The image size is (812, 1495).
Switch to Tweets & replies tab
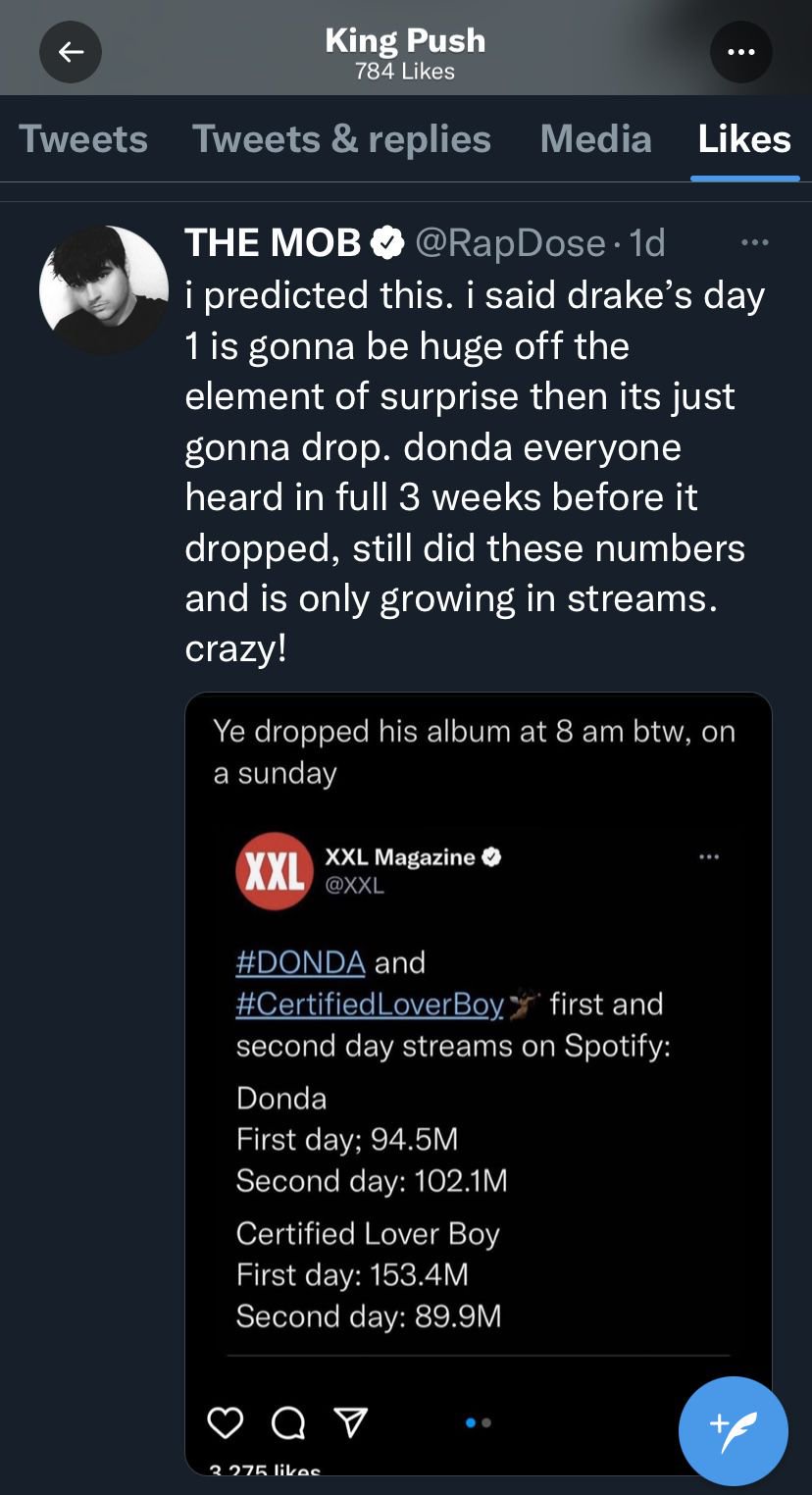pyautogui.click(x=341, y=139)
